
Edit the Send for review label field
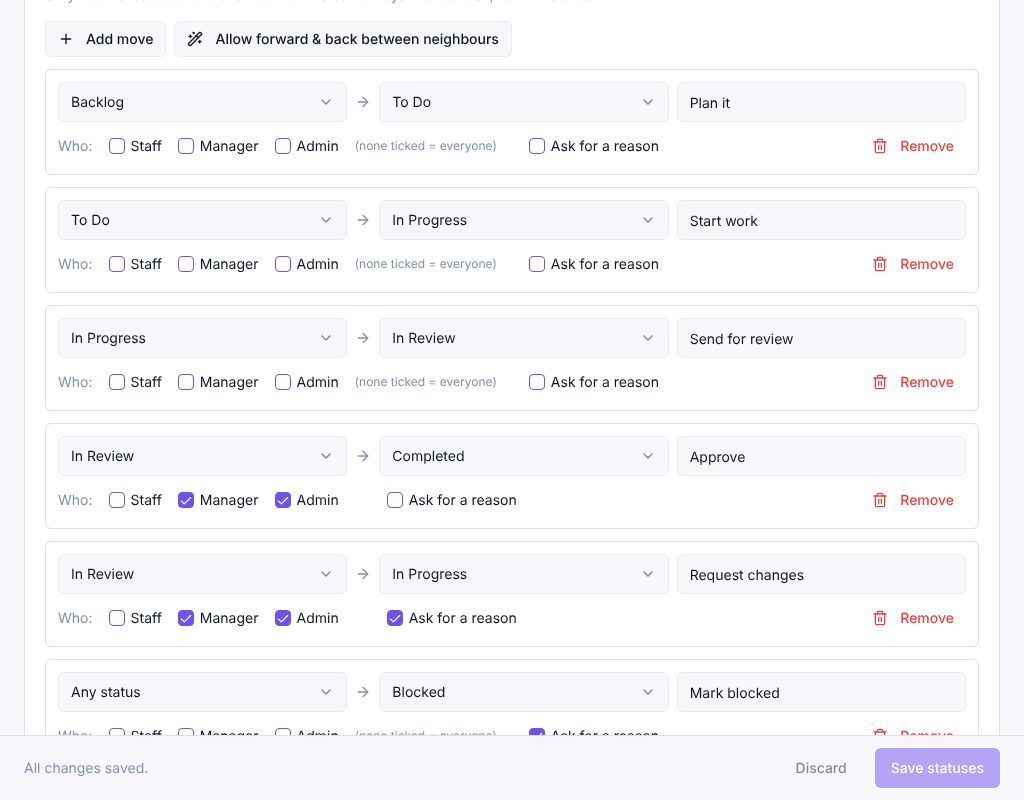pyautogui.click(x=822, y=338)
